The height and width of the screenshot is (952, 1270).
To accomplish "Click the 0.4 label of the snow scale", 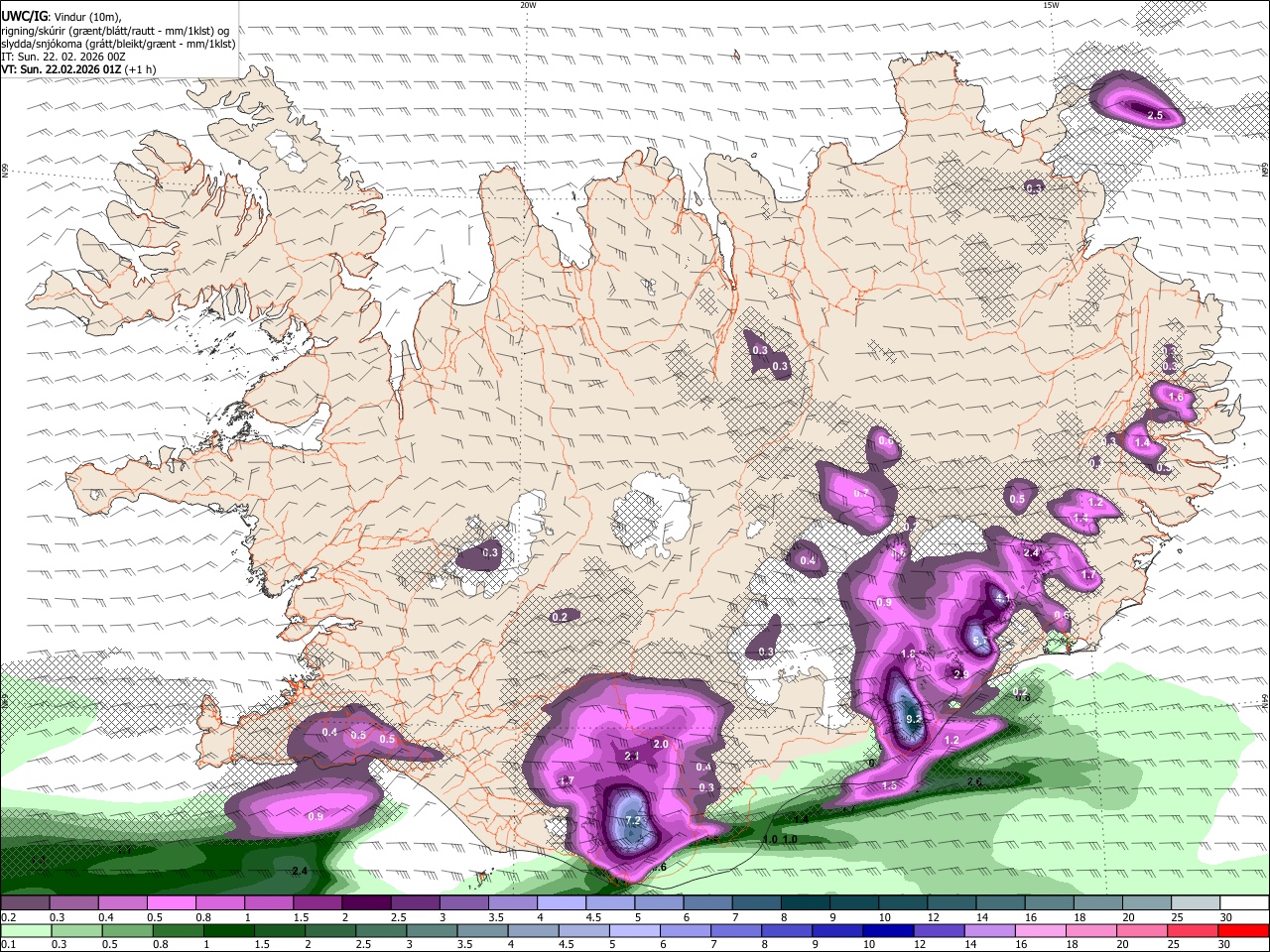I will click(x=105, y=917).
